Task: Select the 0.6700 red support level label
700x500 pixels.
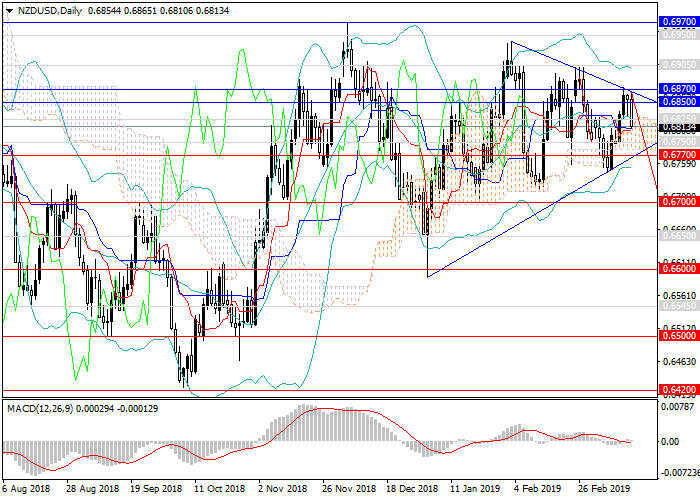Action: [x=678, y=202]
